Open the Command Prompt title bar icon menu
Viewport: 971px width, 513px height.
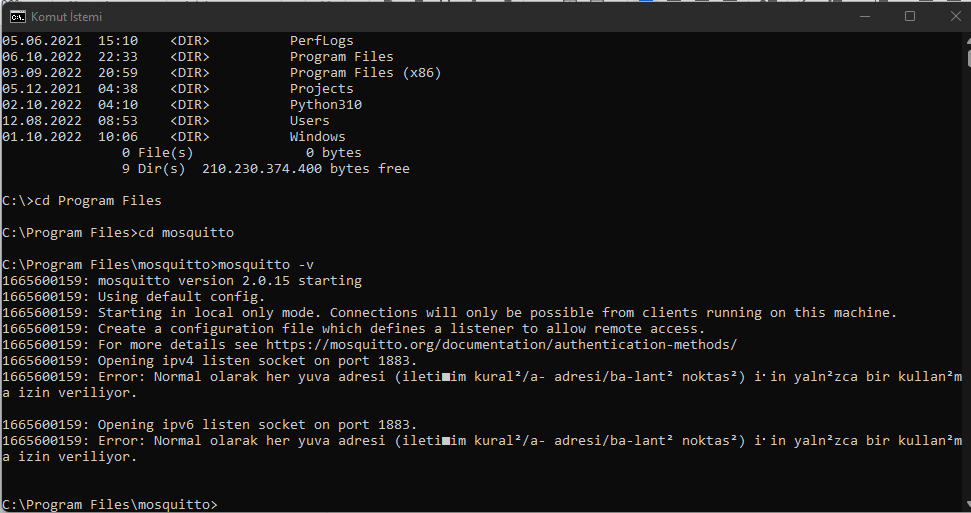coord(17,17)
